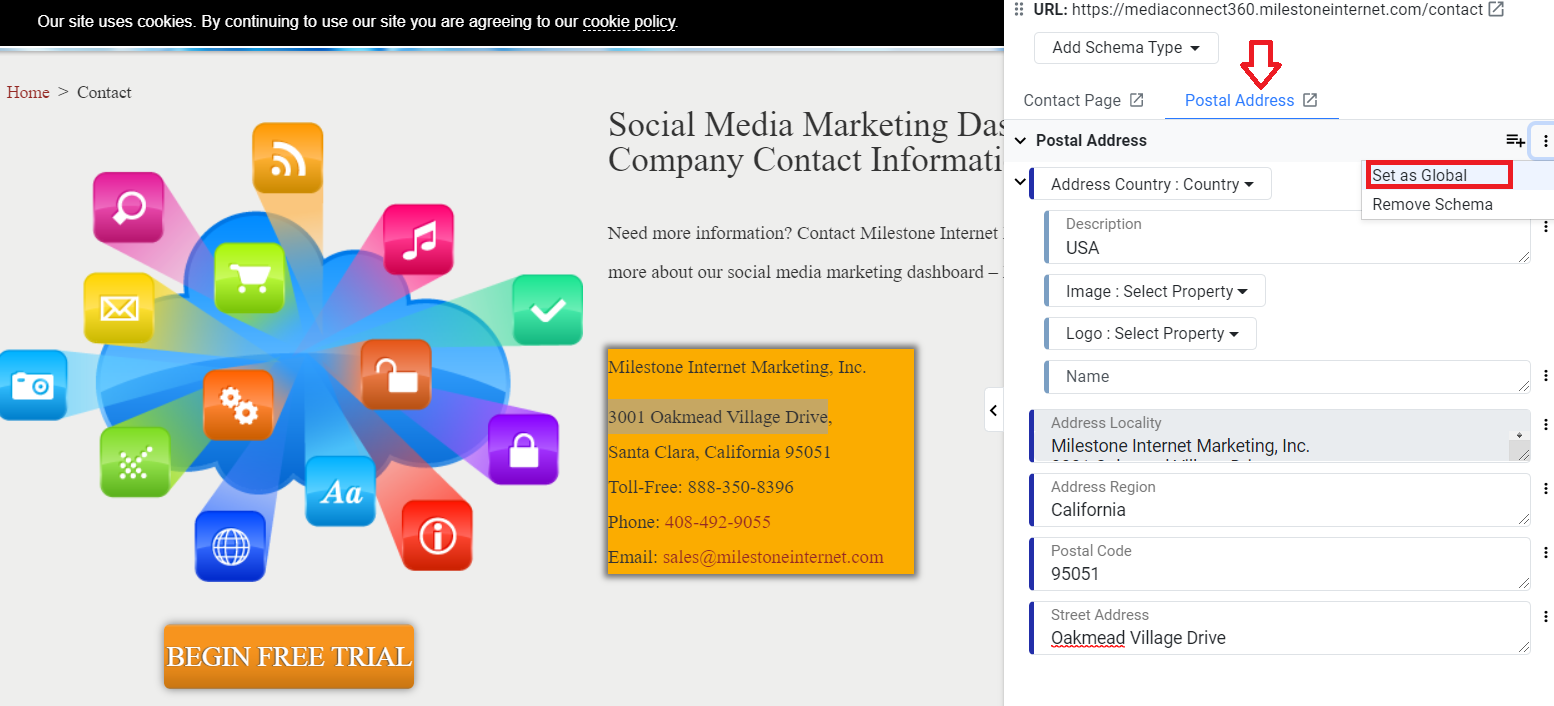Click the empty Name input field
Image resolution: width=1554 pixels, height=706 pixels.
click(1287, 376)
